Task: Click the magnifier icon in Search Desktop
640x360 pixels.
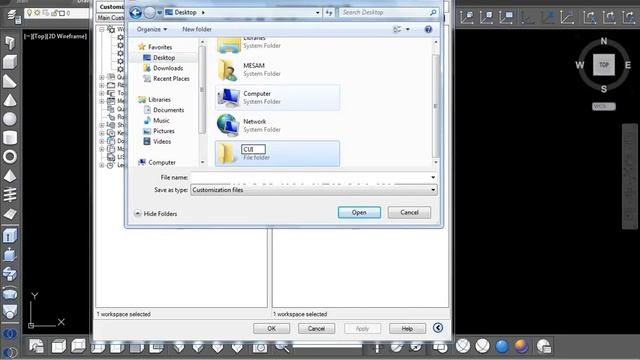Action: [x=433, y=13]
